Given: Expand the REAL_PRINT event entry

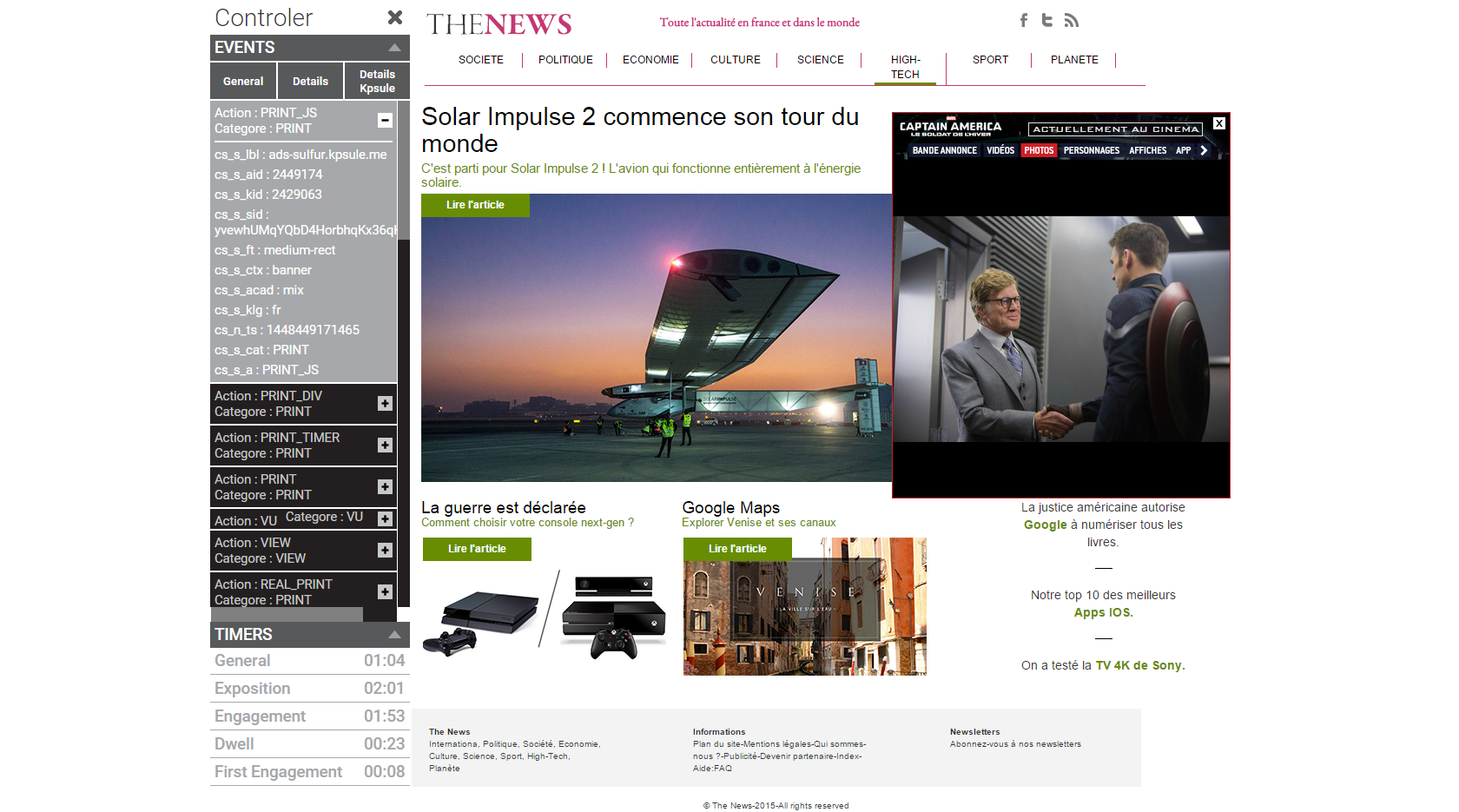Looking at the screenshot, I should tap(385, 592).
